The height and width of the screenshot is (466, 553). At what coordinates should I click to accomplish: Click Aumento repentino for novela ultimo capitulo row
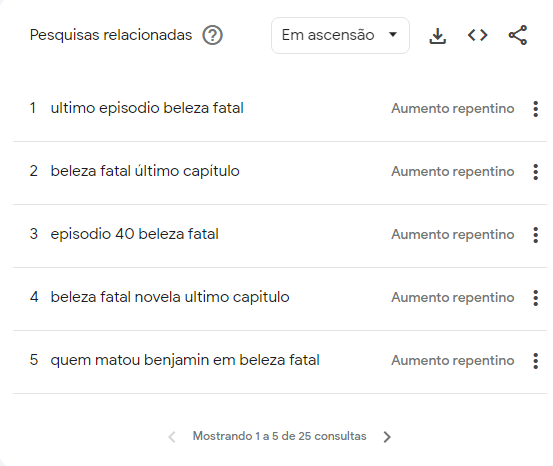point(453,297)
